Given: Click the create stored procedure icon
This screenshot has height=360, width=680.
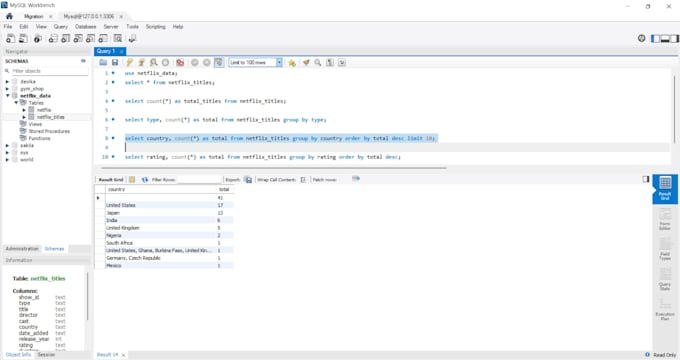Looking at the screenshot, I should tap(90, 39).
